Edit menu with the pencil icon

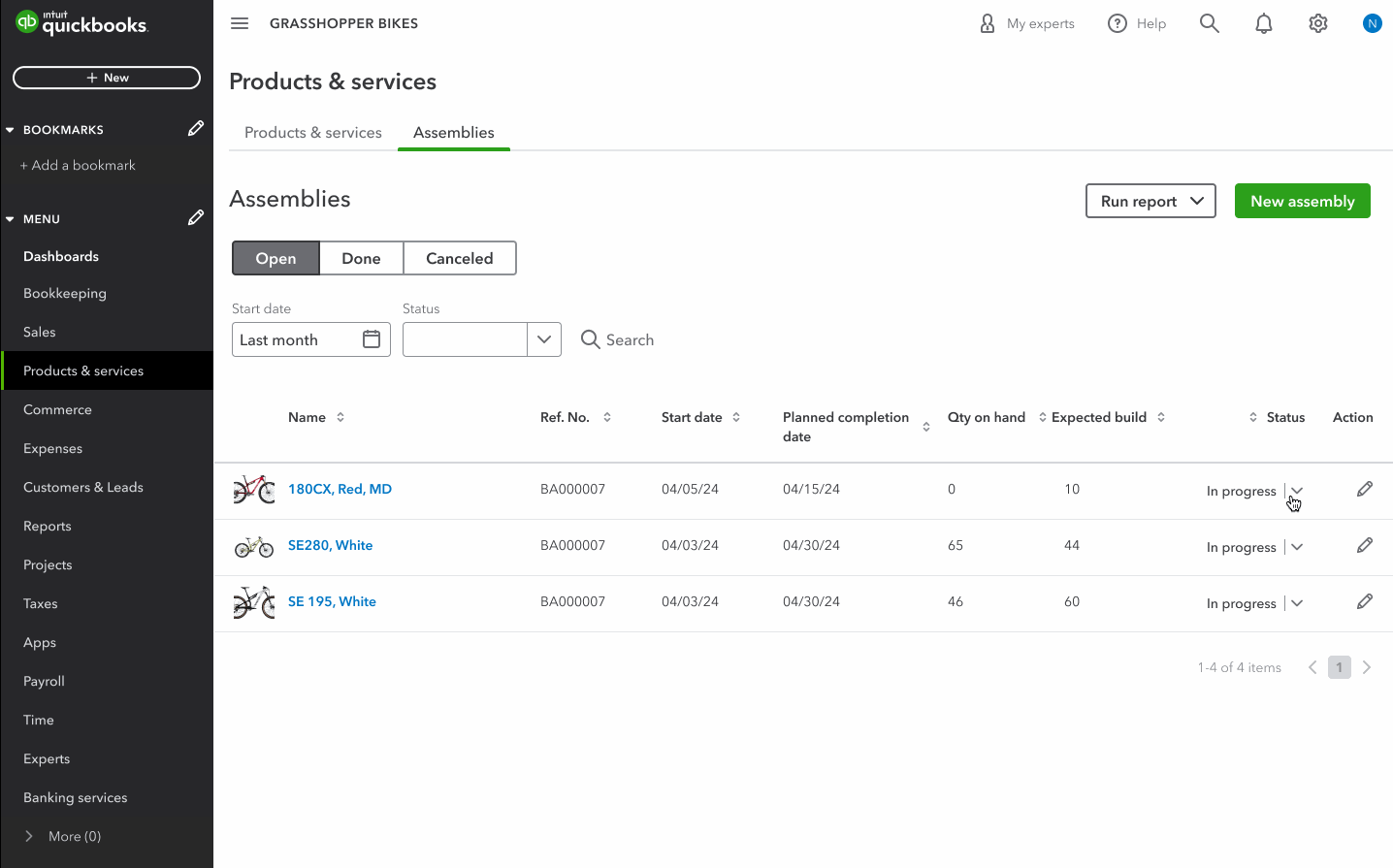click(x=196, y=218)
